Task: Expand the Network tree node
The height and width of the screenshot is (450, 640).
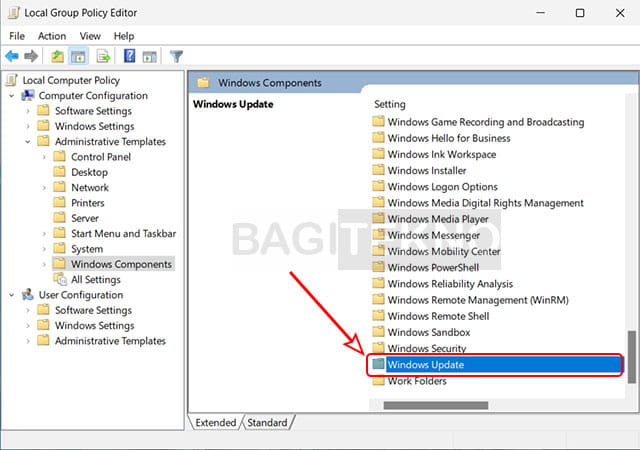Action: pyautogui.click(x=44, y=188)
